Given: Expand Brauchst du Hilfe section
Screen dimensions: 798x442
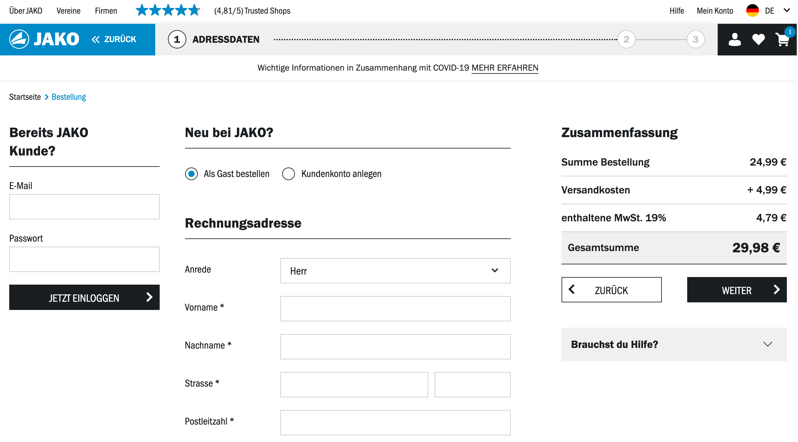Looking at the screenshot, I should 673,344.
